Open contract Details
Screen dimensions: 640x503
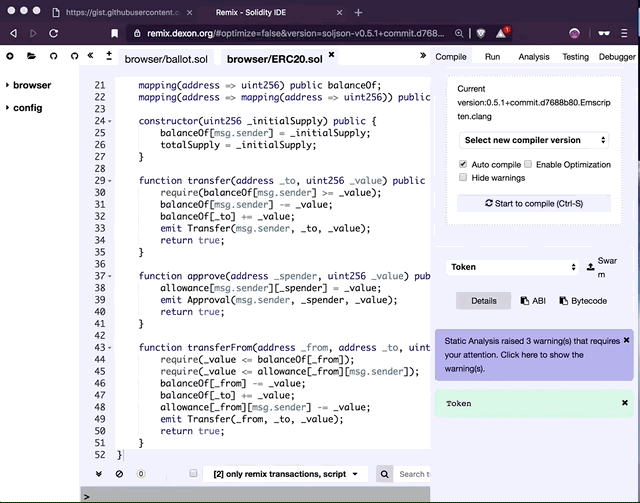pyautogui.click(x=484, y=301)
